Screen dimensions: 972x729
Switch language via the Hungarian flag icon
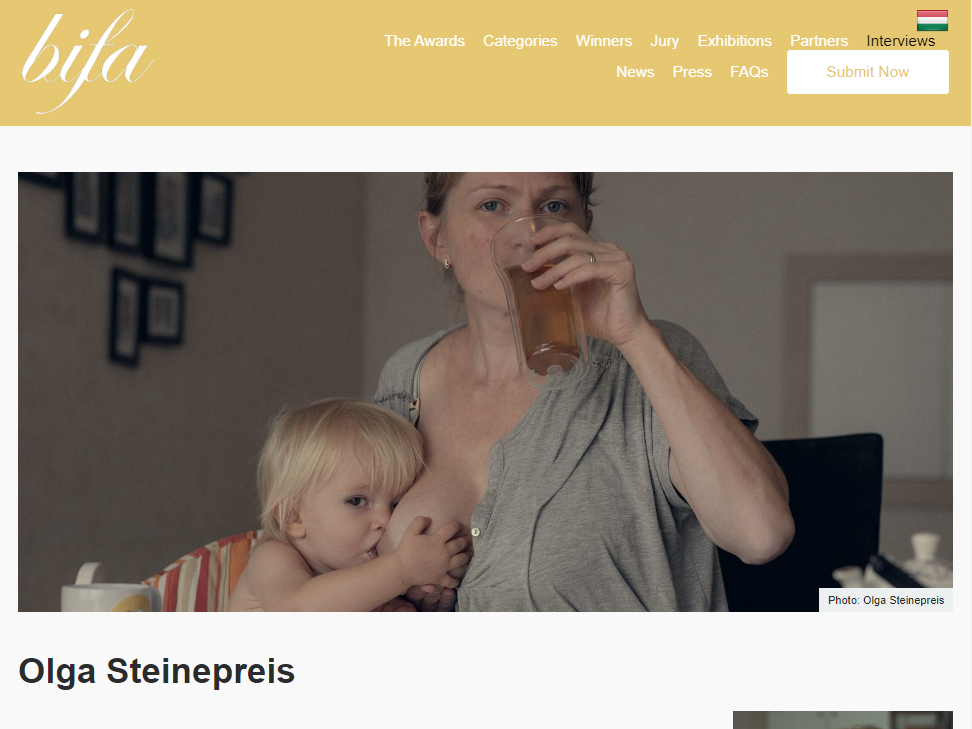click(x=932, y=20)
